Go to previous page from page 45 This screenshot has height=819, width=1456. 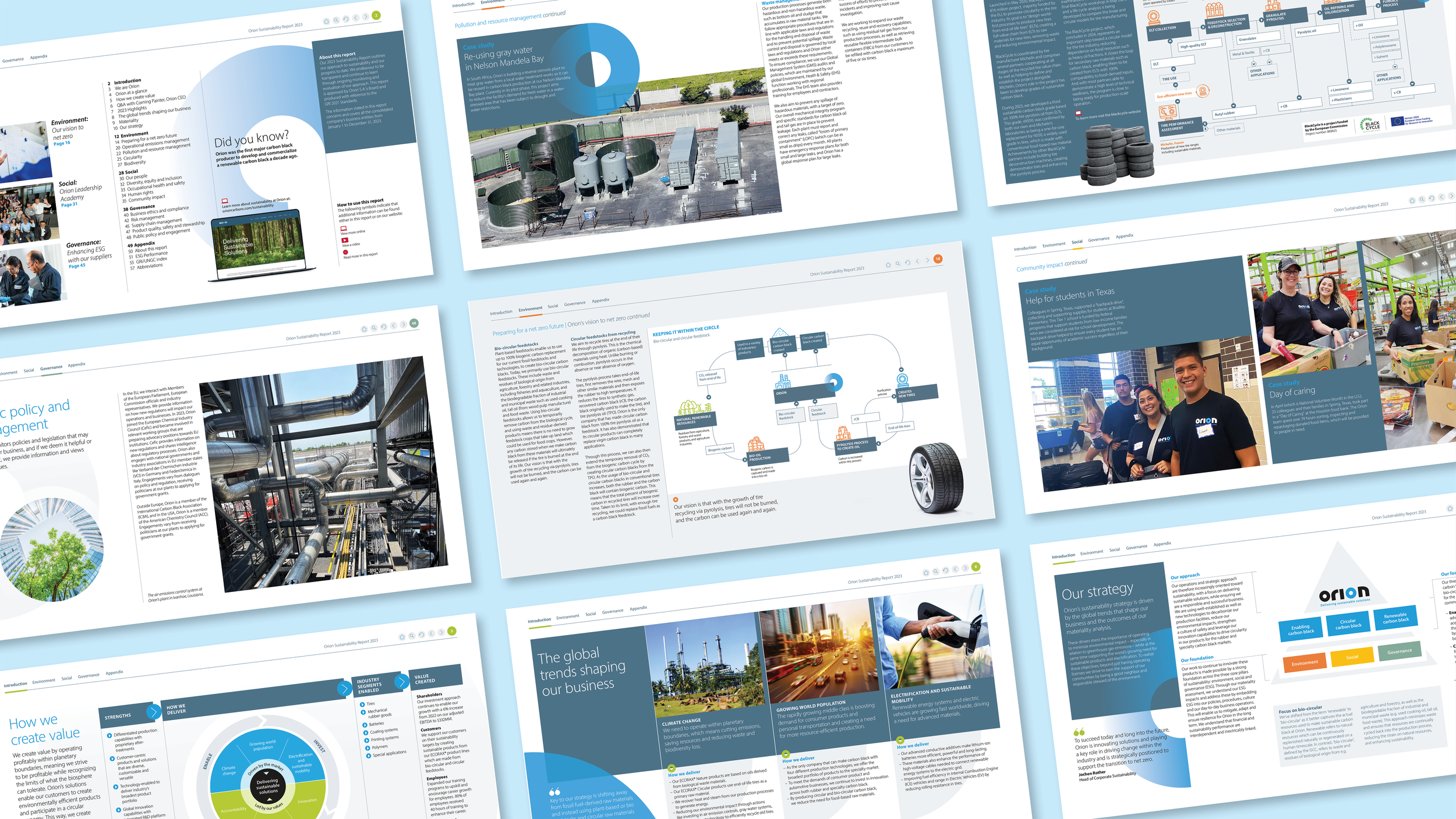click(394, 325)
